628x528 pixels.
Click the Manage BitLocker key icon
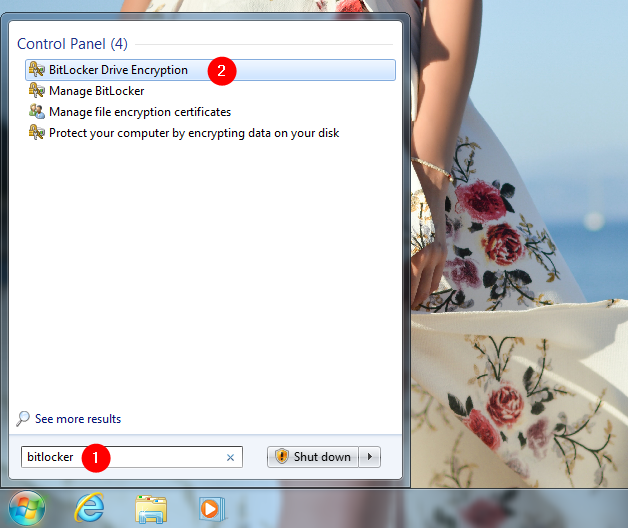(36, 91)
